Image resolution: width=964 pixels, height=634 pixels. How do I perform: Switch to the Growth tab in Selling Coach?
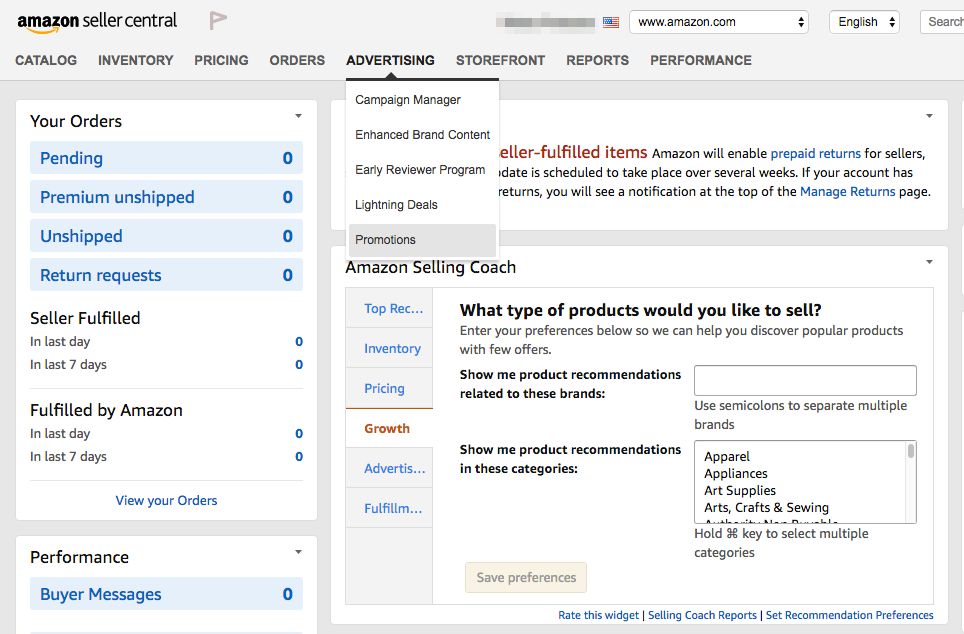click(388, 428)
